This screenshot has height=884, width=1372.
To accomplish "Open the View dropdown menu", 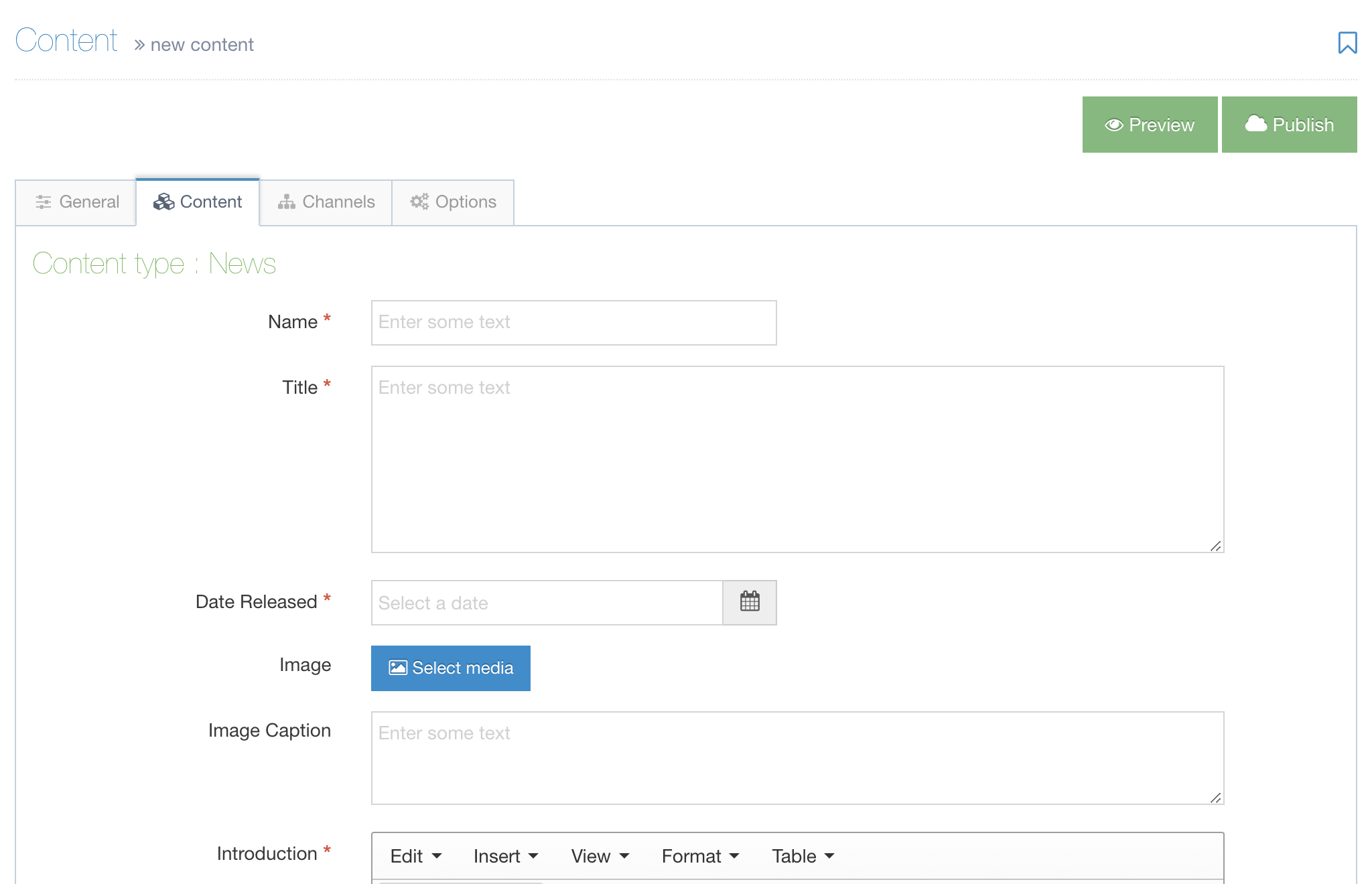I will [600, 856].
